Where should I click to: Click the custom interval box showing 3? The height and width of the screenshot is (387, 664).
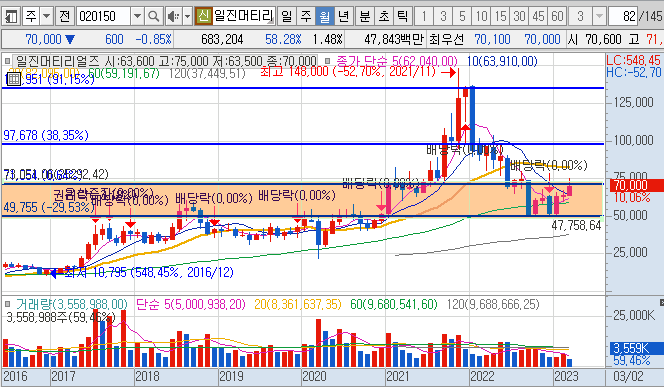[x=581, y=17]
